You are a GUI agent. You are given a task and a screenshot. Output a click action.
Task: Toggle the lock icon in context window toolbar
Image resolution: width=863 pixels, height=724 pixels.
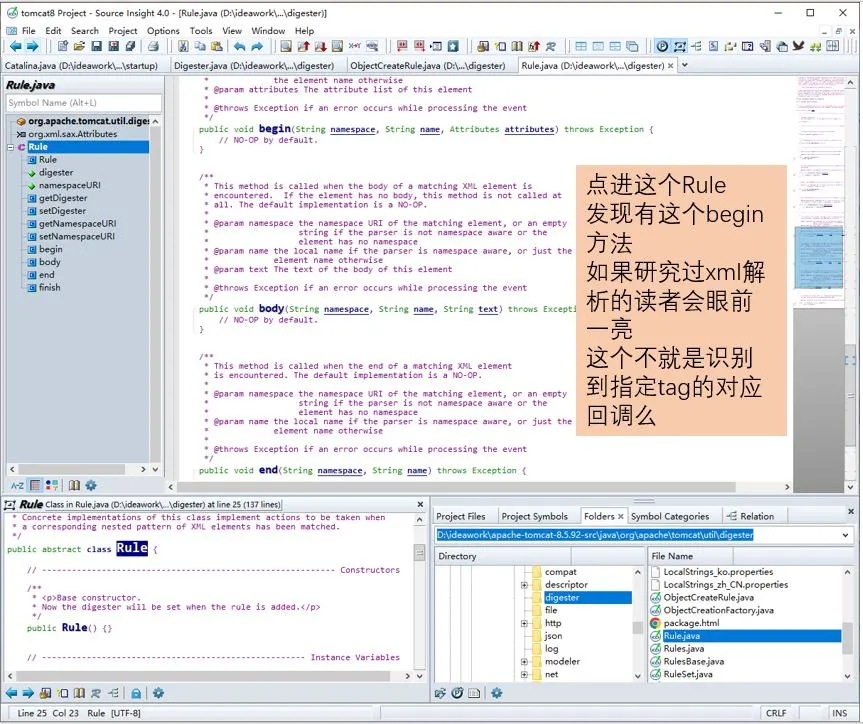[x=136, y=693]
